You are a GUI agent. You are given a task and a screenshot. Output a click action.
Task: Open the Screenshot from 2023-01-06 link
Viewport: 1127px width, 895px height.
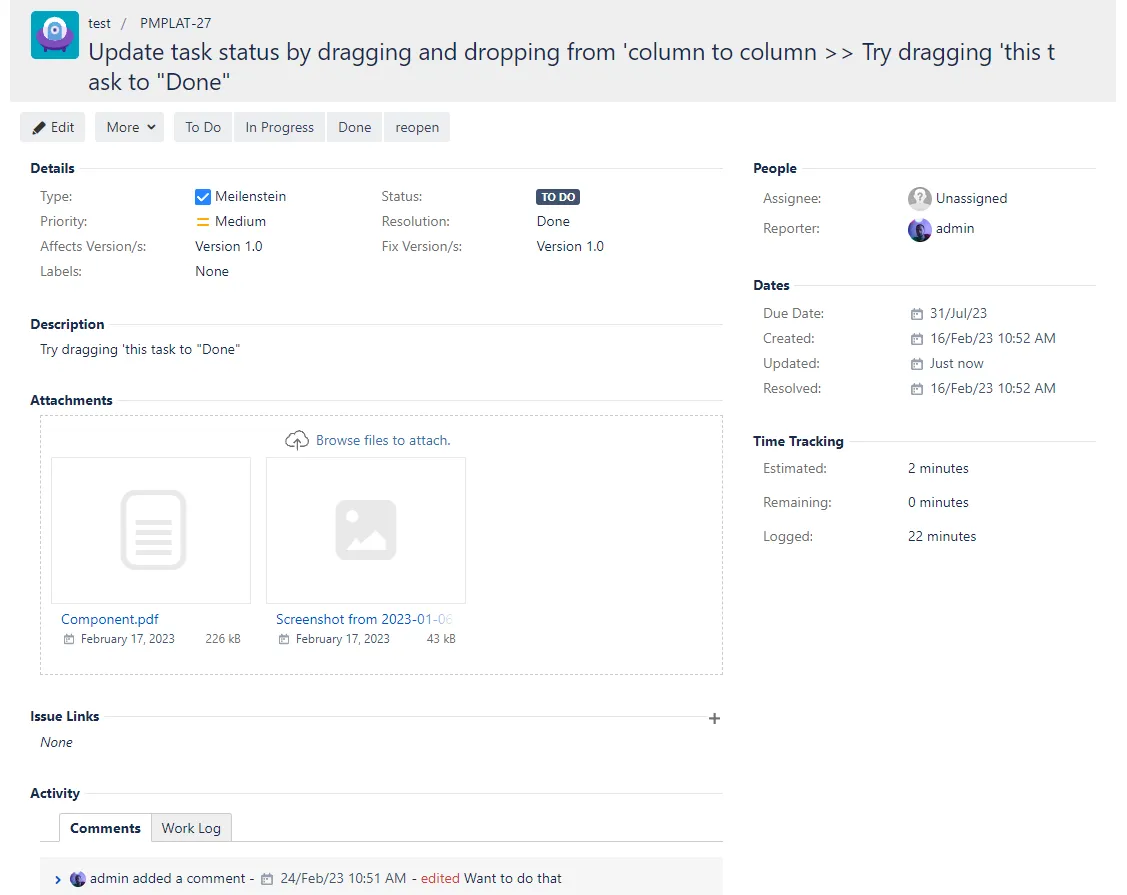tap(364, 619)
